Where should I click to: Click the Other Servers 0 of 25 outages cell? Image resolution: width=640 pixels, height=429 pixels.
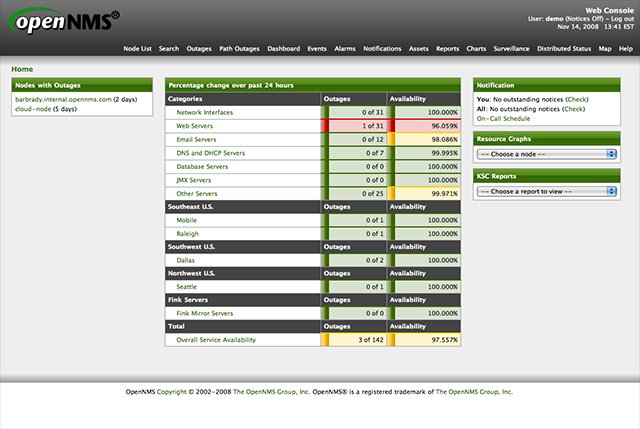[x=354, y=193]
